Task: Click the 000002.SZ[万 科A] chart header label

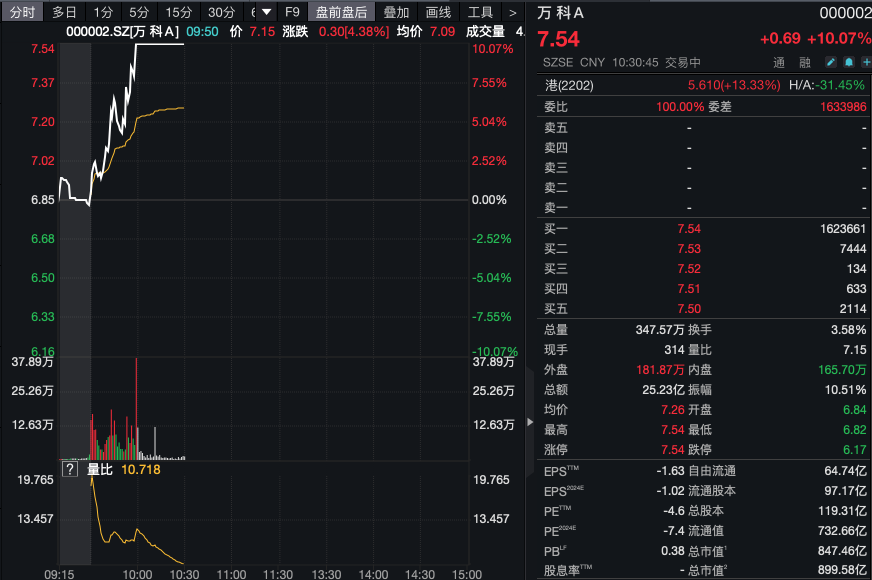Action: pyautogui.click(x=122, y=32)
